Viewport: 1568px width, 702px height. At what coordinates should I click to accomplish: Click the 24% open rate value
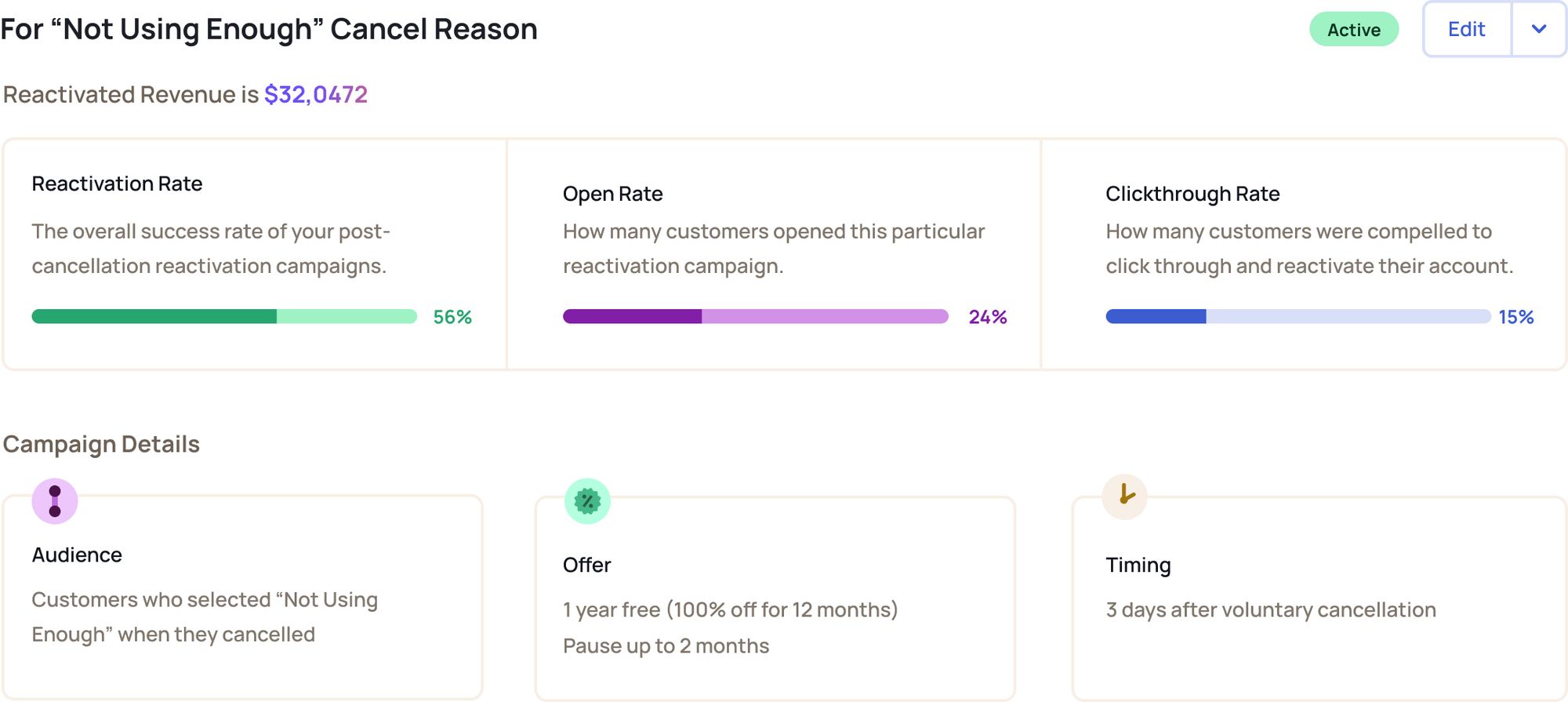click(988, 317)
